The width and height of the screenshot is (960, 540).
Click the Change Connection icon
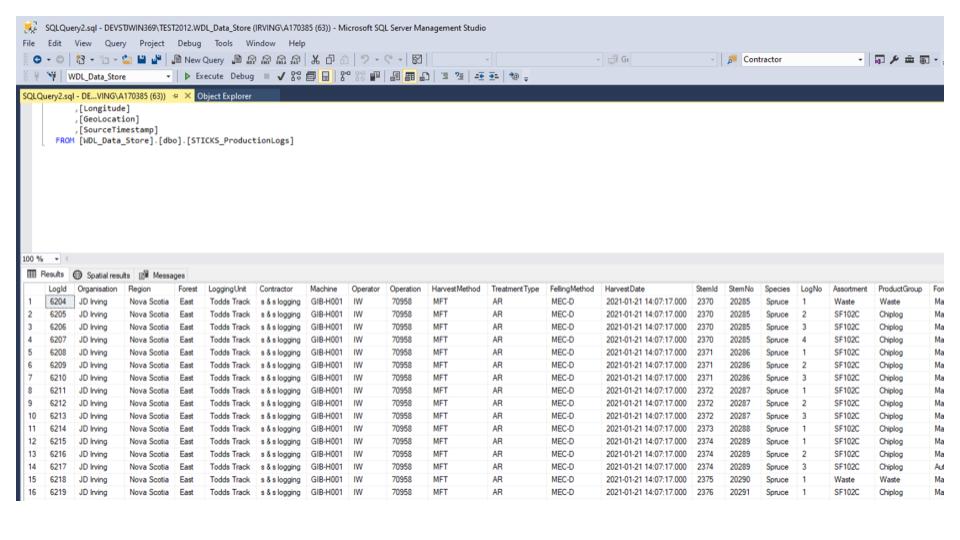click(x=51, y=77)
